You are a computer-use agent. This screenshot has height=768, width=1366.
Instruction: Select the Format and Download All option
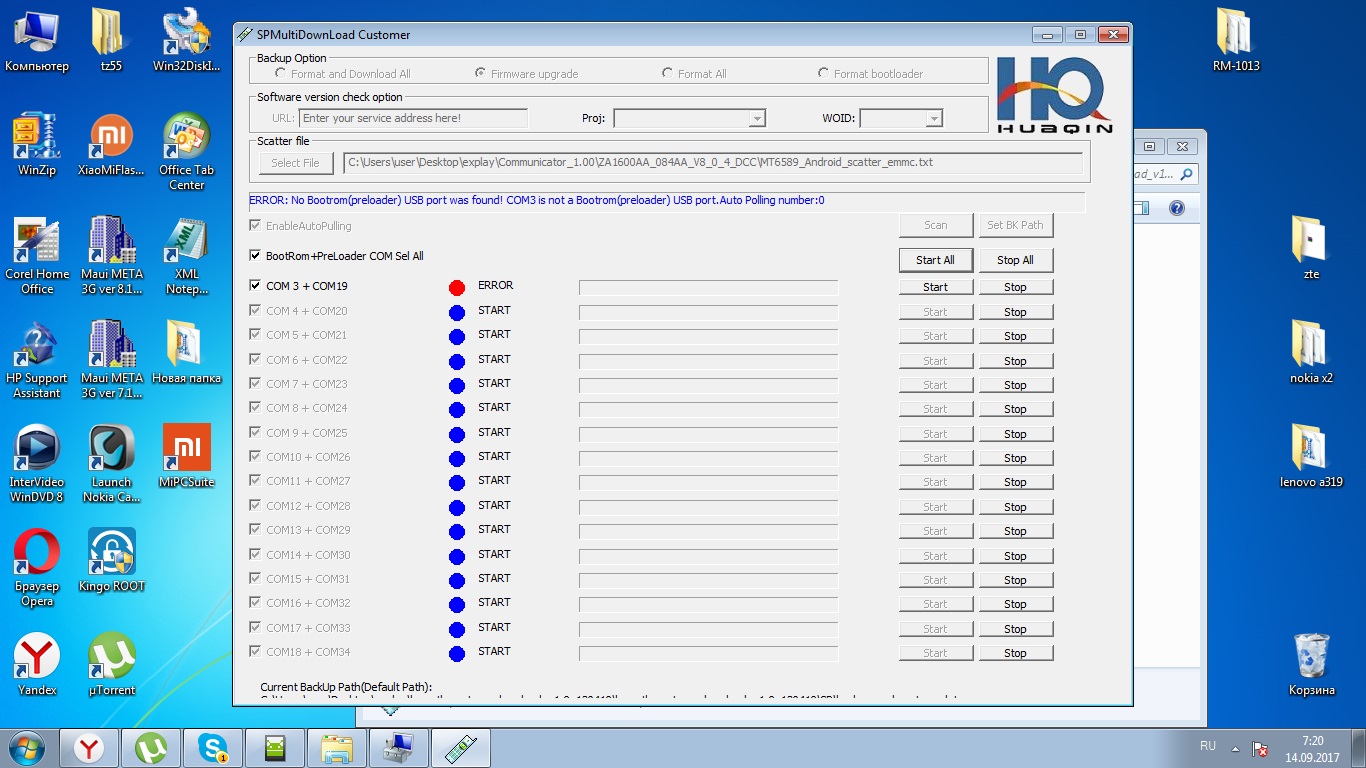[281, 73]
